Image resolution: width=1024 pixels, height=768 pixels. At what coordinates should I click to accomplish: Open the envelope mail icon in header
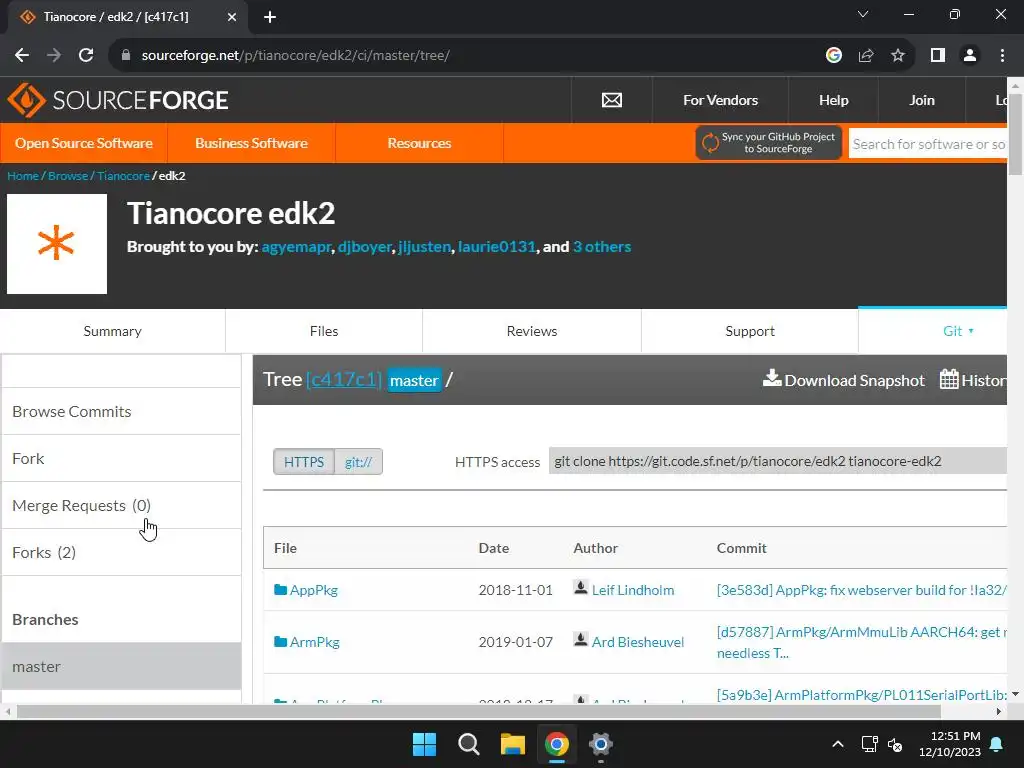click(612, 100)
